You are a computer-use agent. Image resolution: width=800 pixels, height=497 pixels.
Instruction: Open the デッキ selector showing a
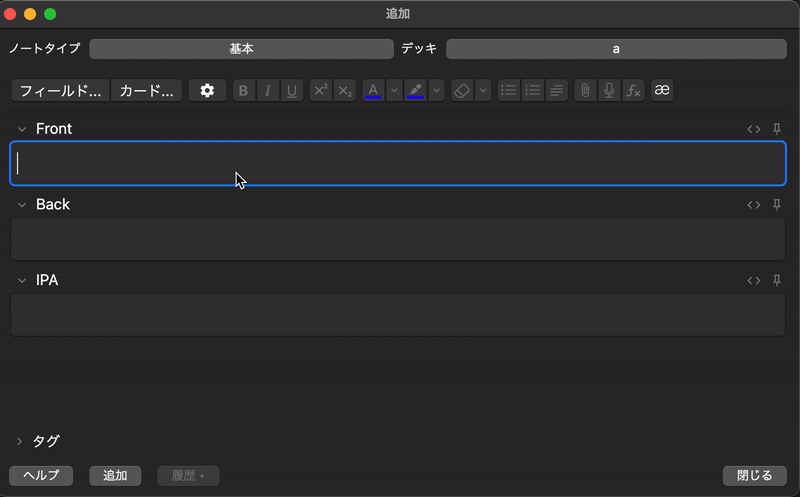pos(616,49)
